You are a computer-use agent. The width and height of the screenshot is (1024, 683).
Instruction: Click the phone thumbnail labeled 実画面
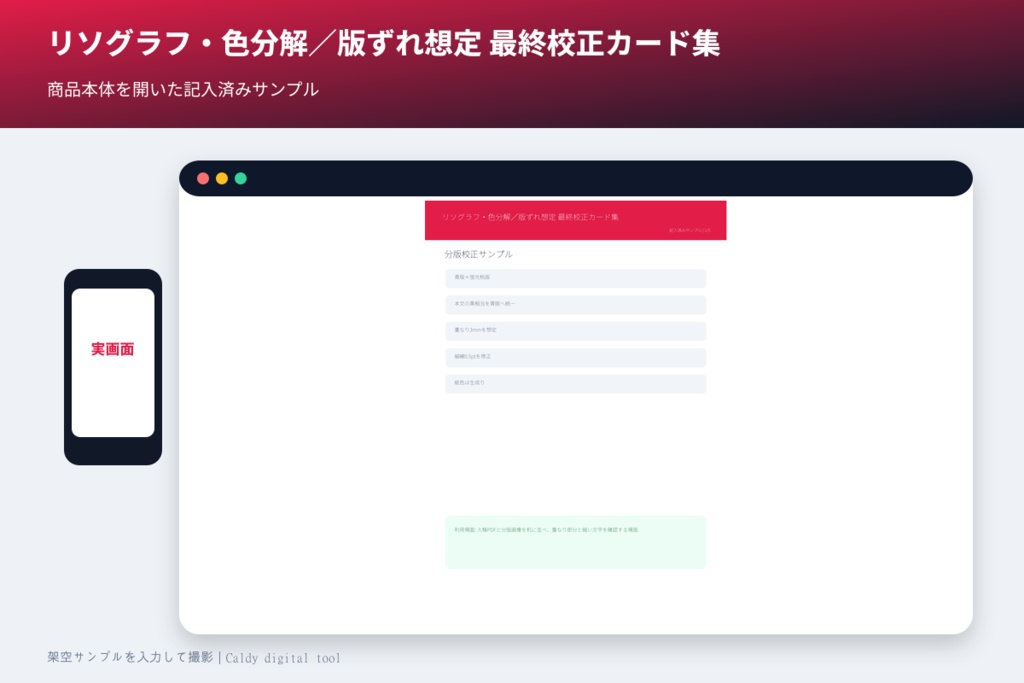[113, 367]
